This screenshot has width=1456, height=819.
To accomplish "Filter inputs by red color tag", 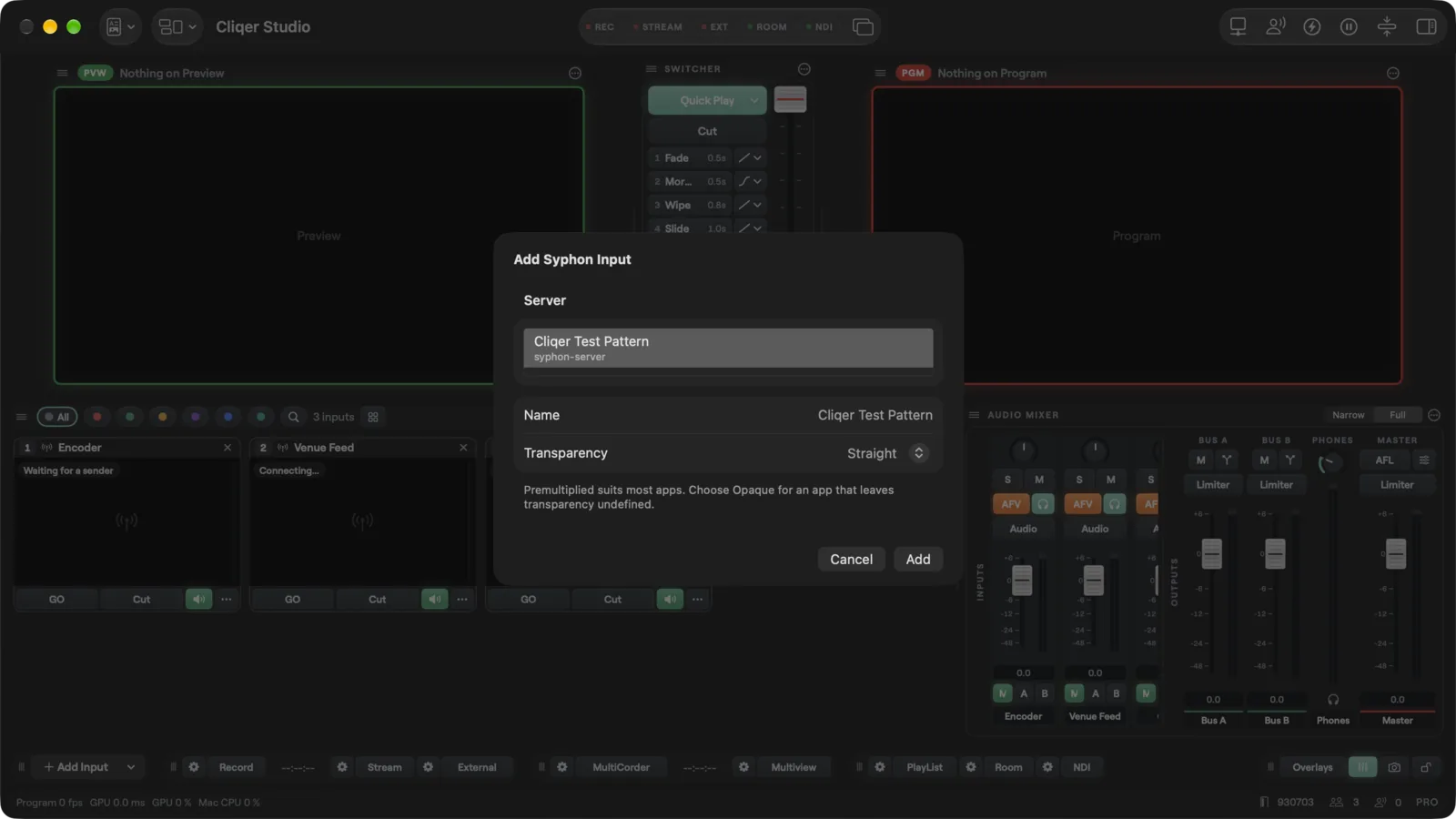I will click(x=97, y=417).
